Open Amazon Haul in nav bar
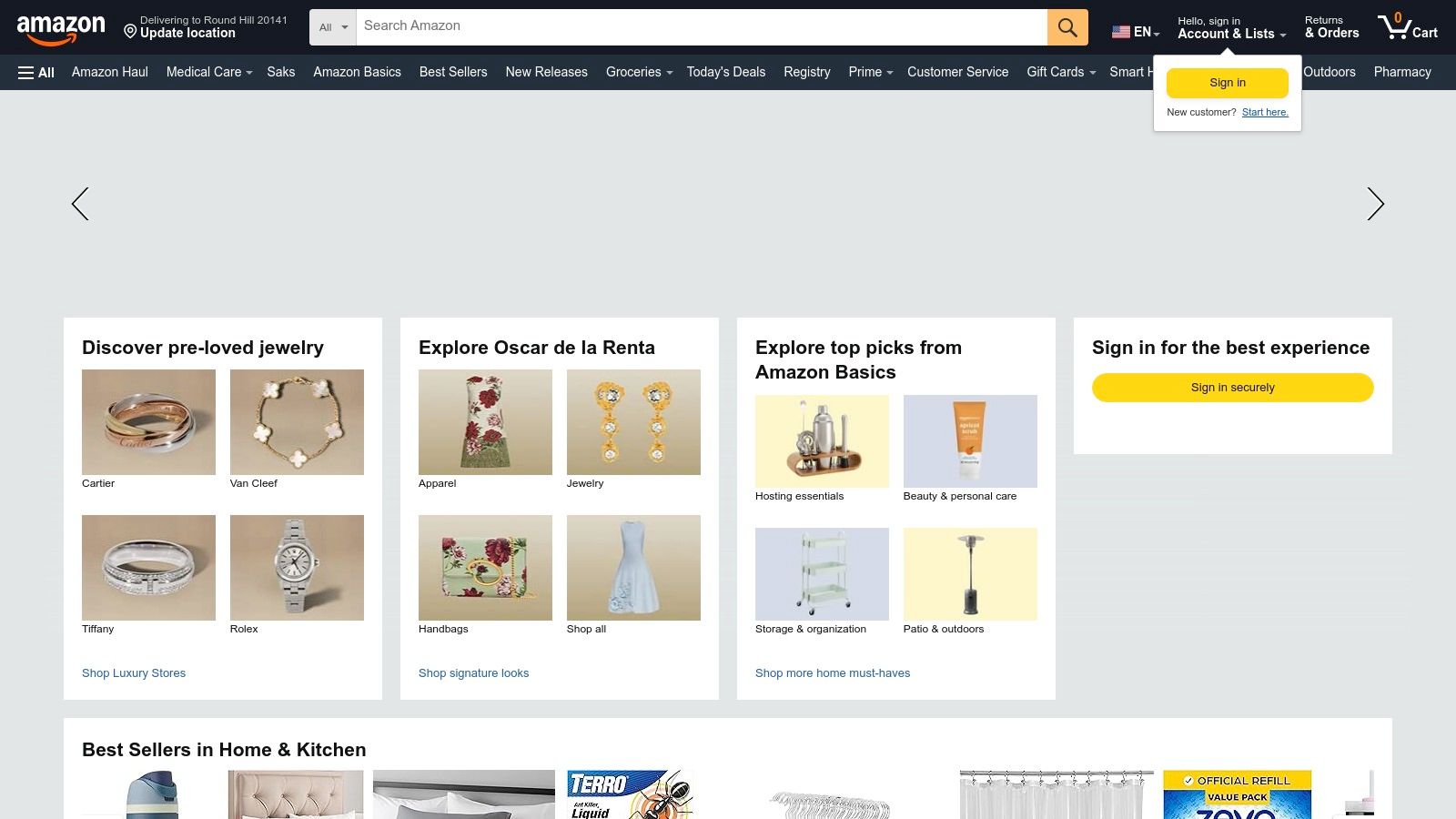The image size is (1456, 819). coord(110,72)
